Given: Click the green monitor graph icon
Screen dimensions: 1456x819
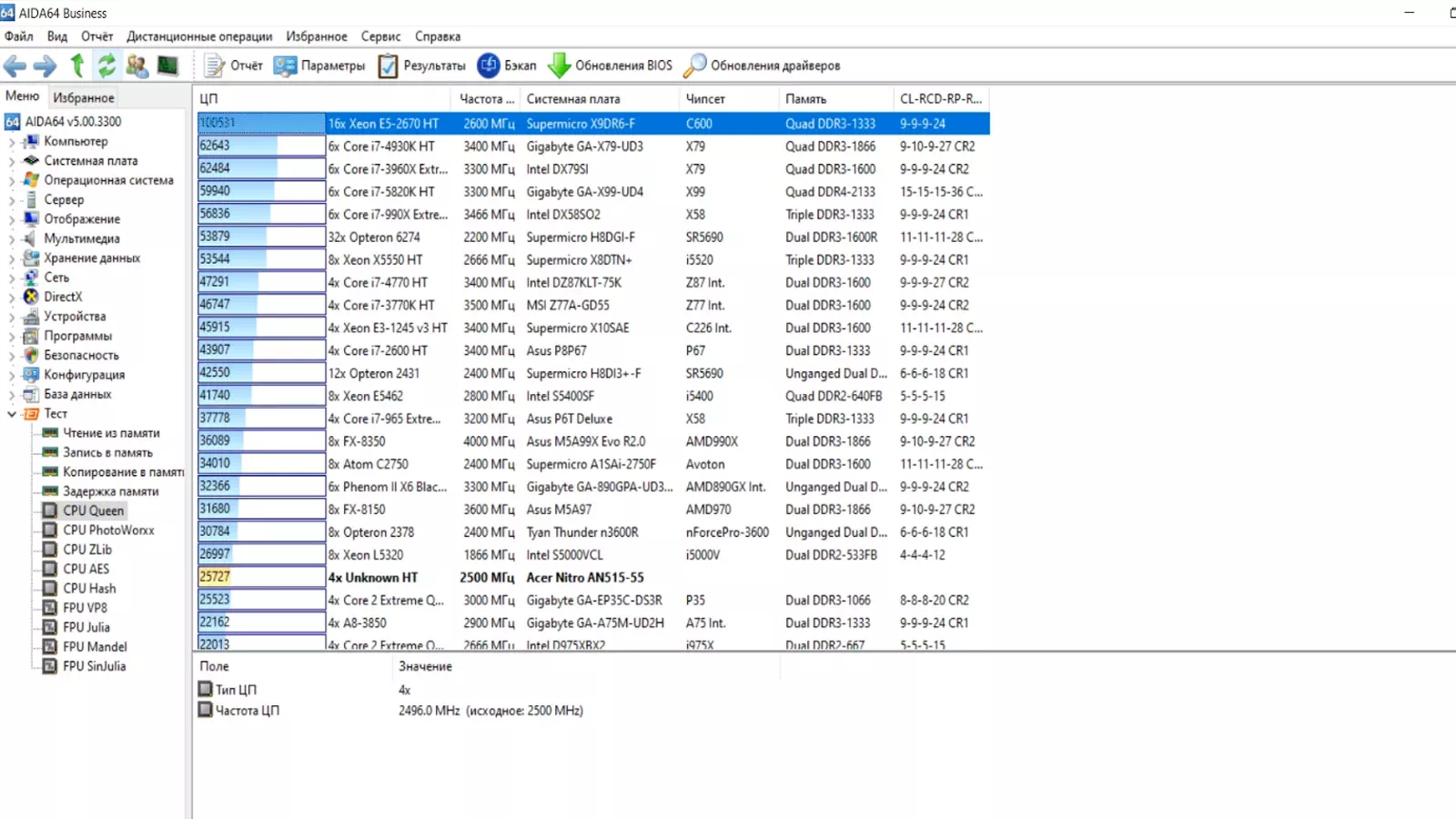Looking at the screenshot, I should click(x=167, y=66).
